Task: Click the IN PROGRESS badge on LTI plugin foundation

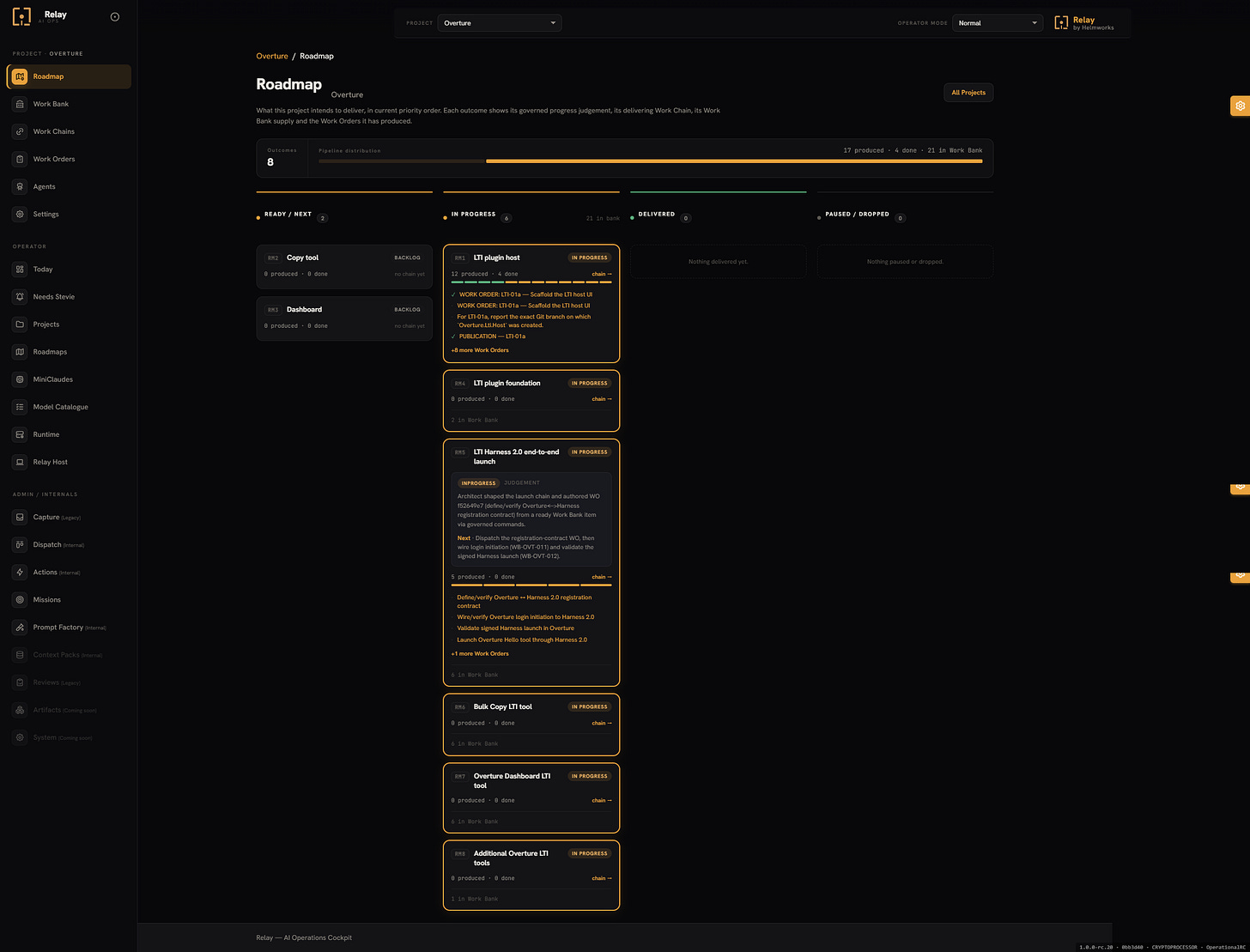Action: point(589,384)
